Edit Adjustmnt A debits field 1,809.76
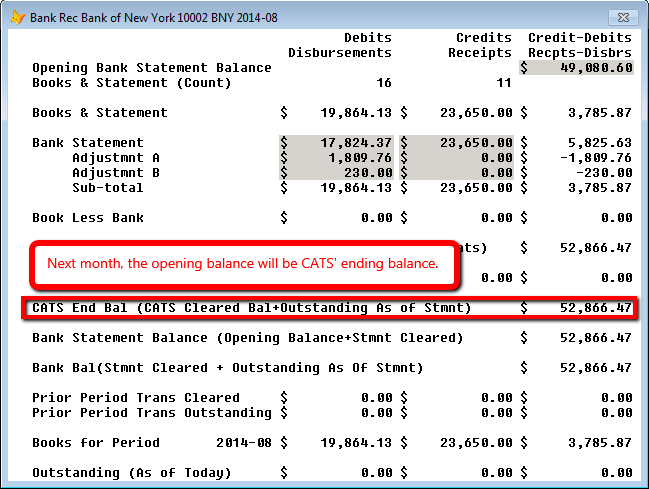The height and width of the screenshot is (489, 649). pyautogui.click(x=336, y=157)
